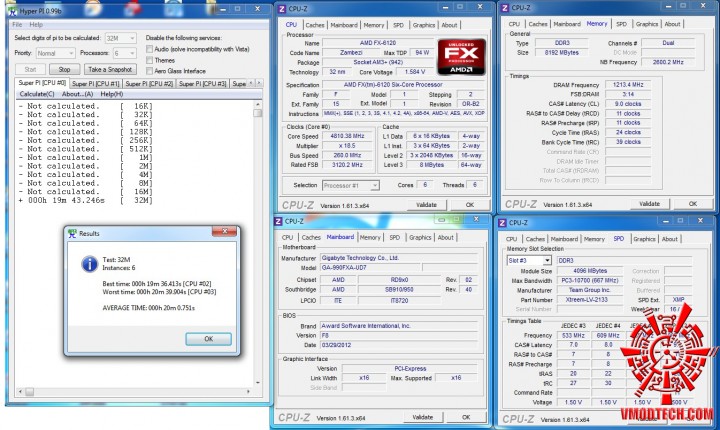Switch to the Super PI [CPU #1] tab
The width and height of the screenshot is (720, 430).
click(96, 84)
